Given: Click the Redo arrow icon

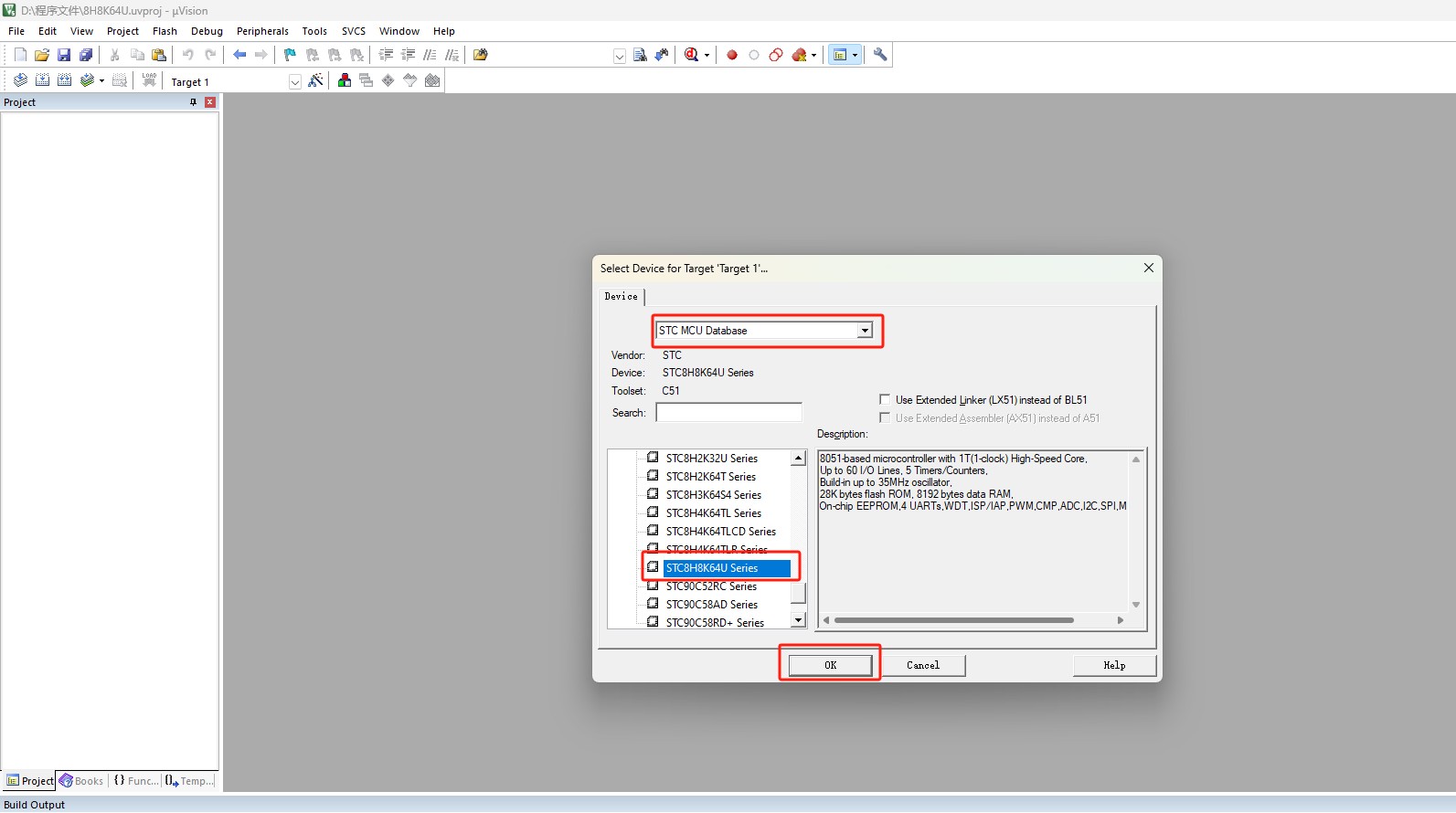Looking at the screenshot, I should [x=210, y=55].
